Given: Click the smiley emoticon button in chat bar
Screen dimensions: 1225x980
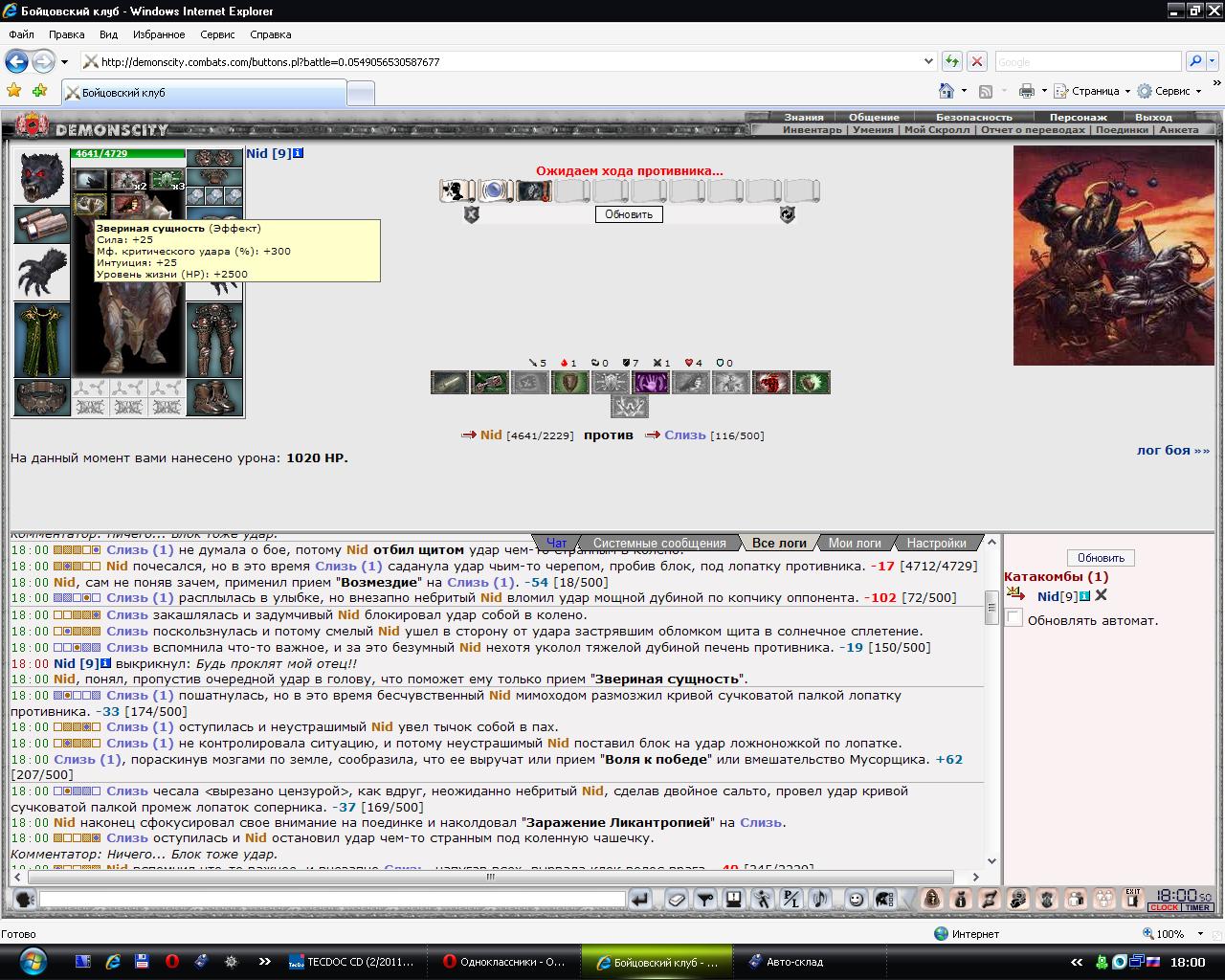Looking at the screenshot, I should coord(856,900).
